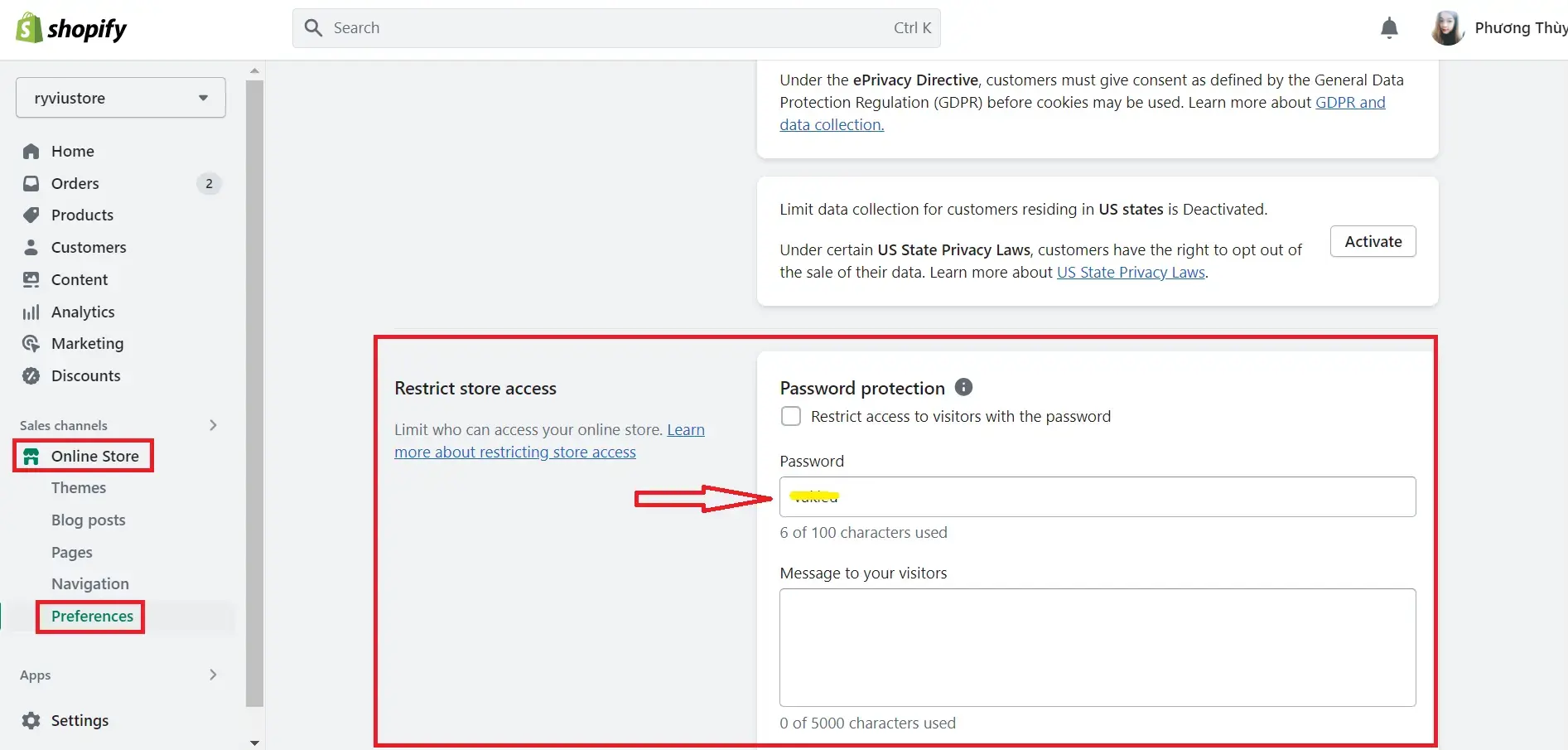The image size is (1568, 750).
Task: Click the Apps heading in sidebar
Action: point(36,675)
